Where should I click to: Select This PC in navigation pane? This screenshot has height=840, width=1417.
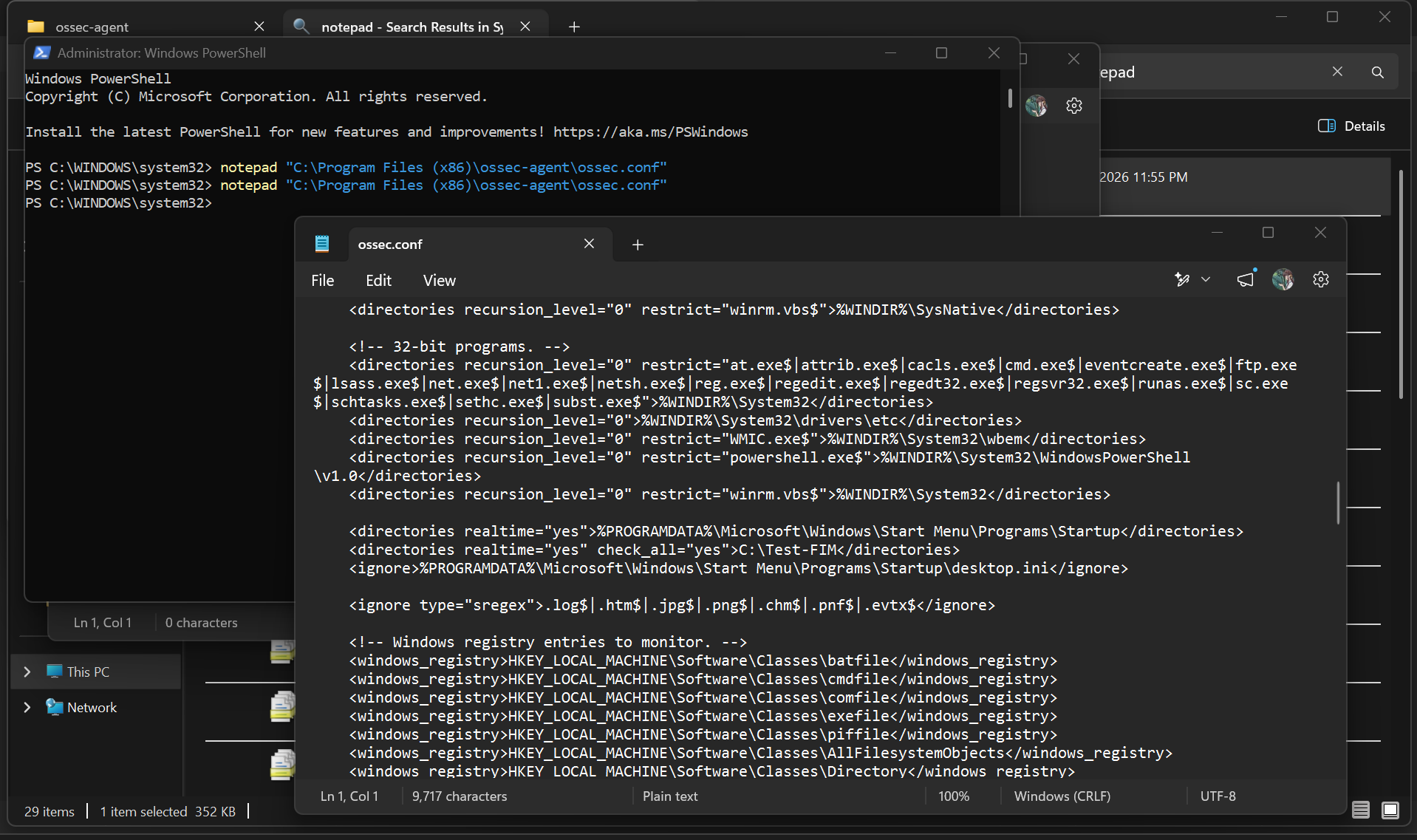click(96, 672)
